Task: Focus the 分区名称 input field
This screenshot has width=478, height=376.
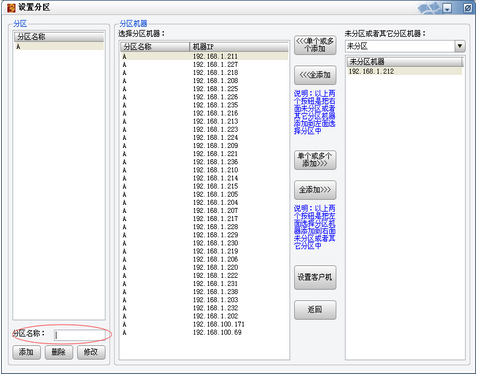Action: tap(79, 335)
